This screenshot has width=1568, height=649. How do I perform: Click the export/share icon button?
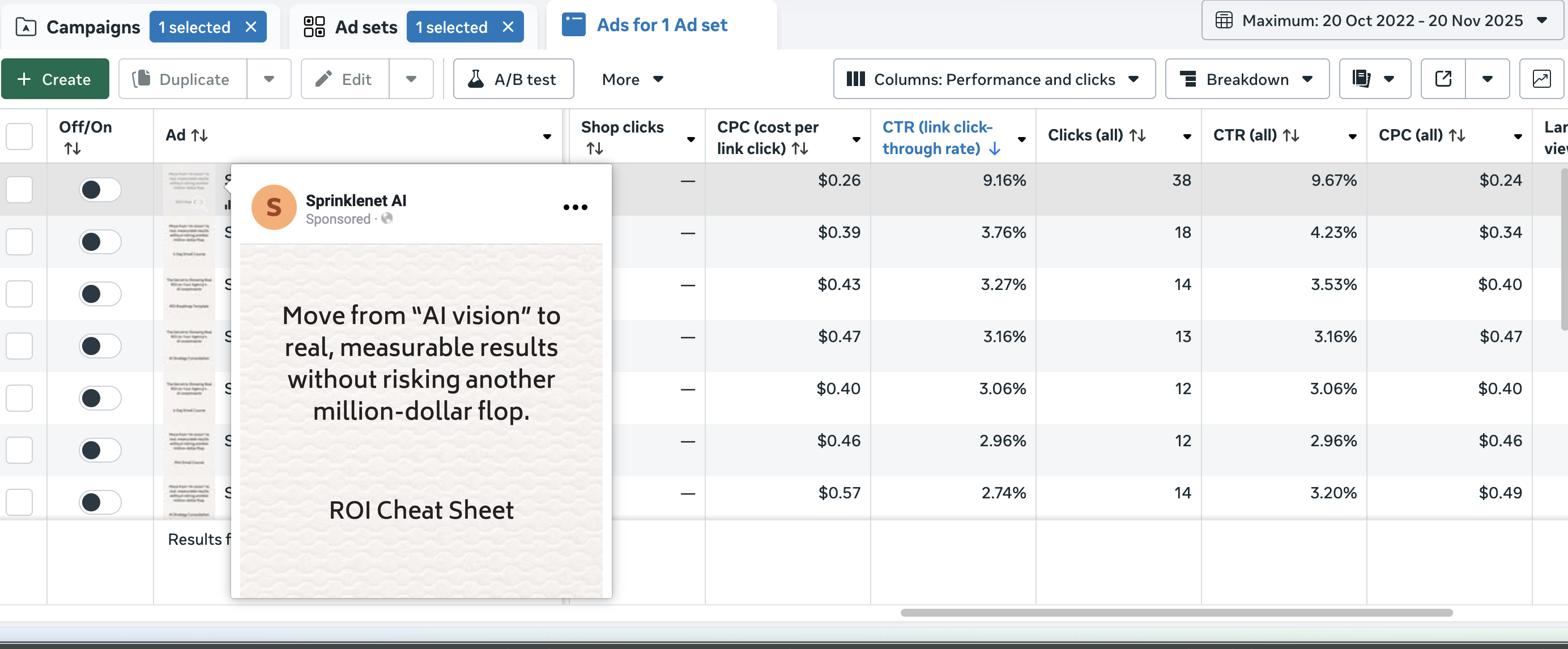pos(1443,79)
